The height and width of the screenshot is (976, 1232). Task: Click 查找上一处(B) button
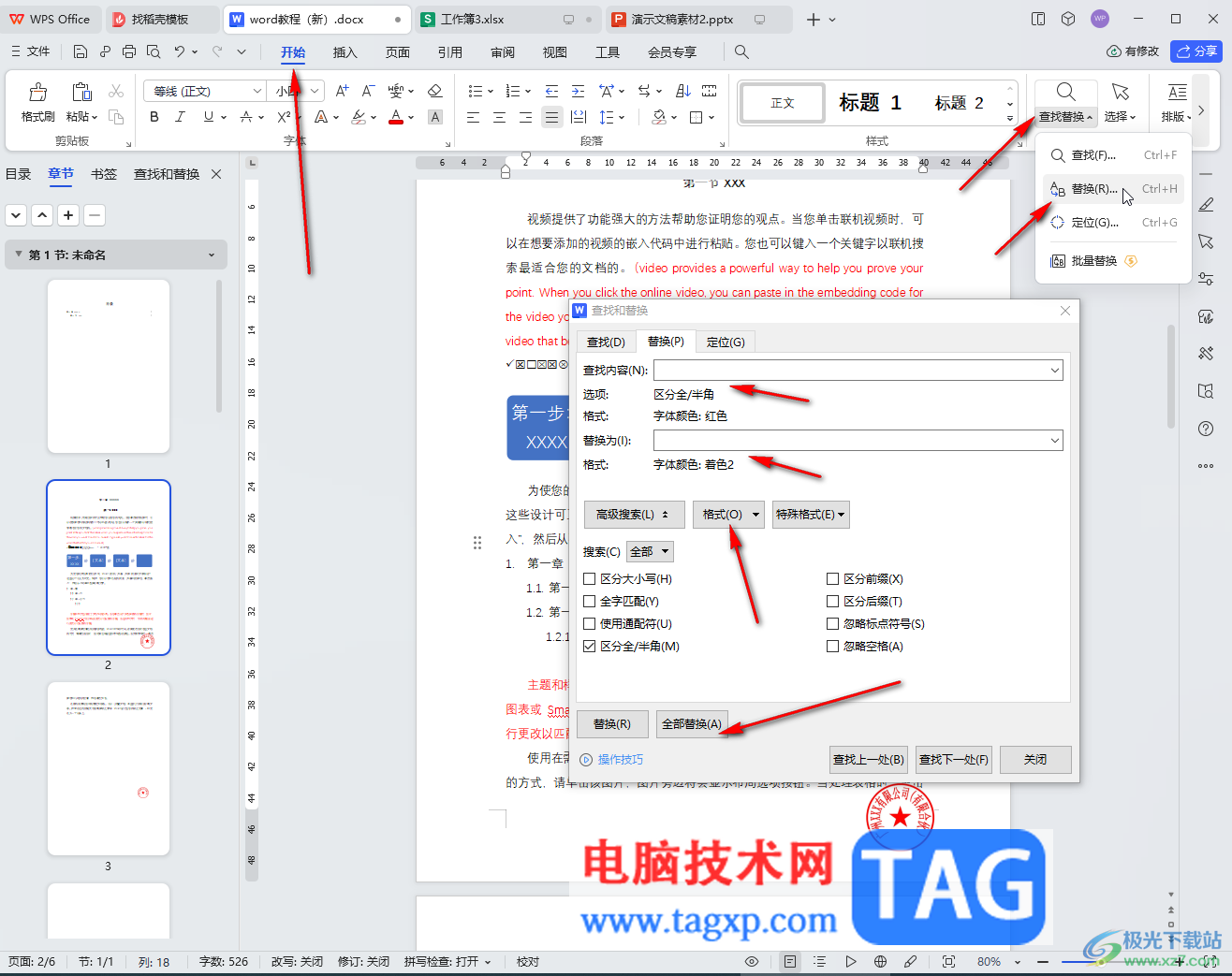click(869, 760)
